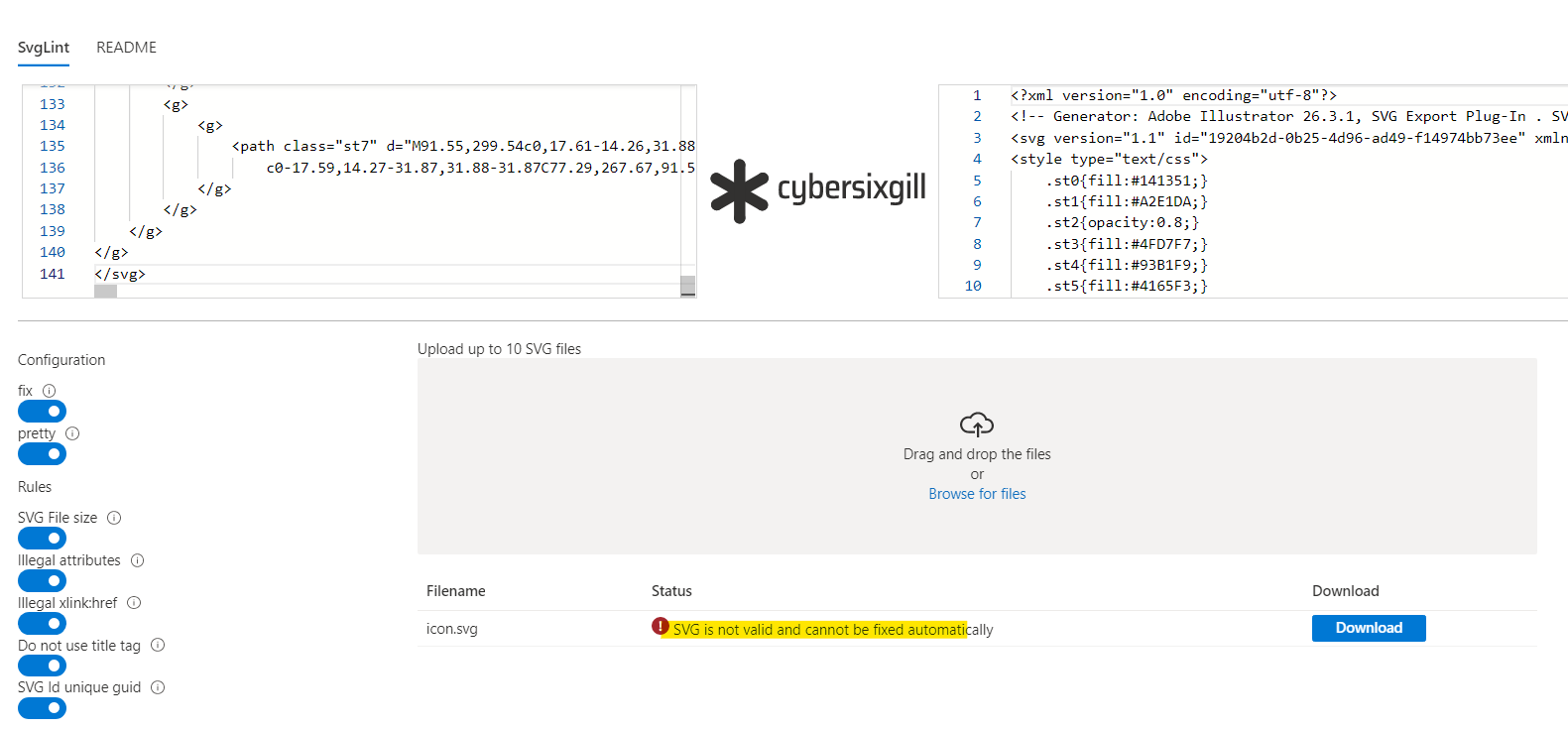
Task: Click the .st4 fill #93B1F9 line
Action: pyautogui.click(x=1127, y=265)
